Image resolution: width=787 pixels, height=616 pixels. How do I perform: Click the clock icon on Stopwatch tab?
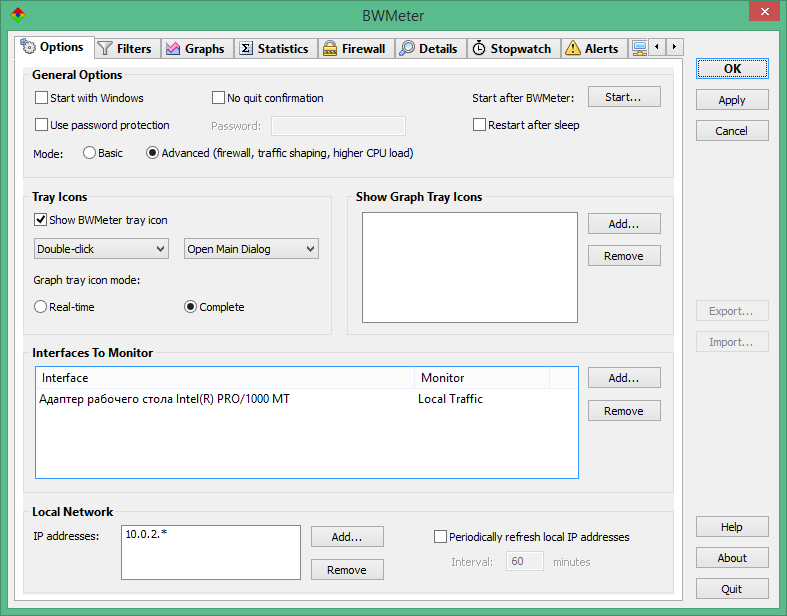[479, 48]
